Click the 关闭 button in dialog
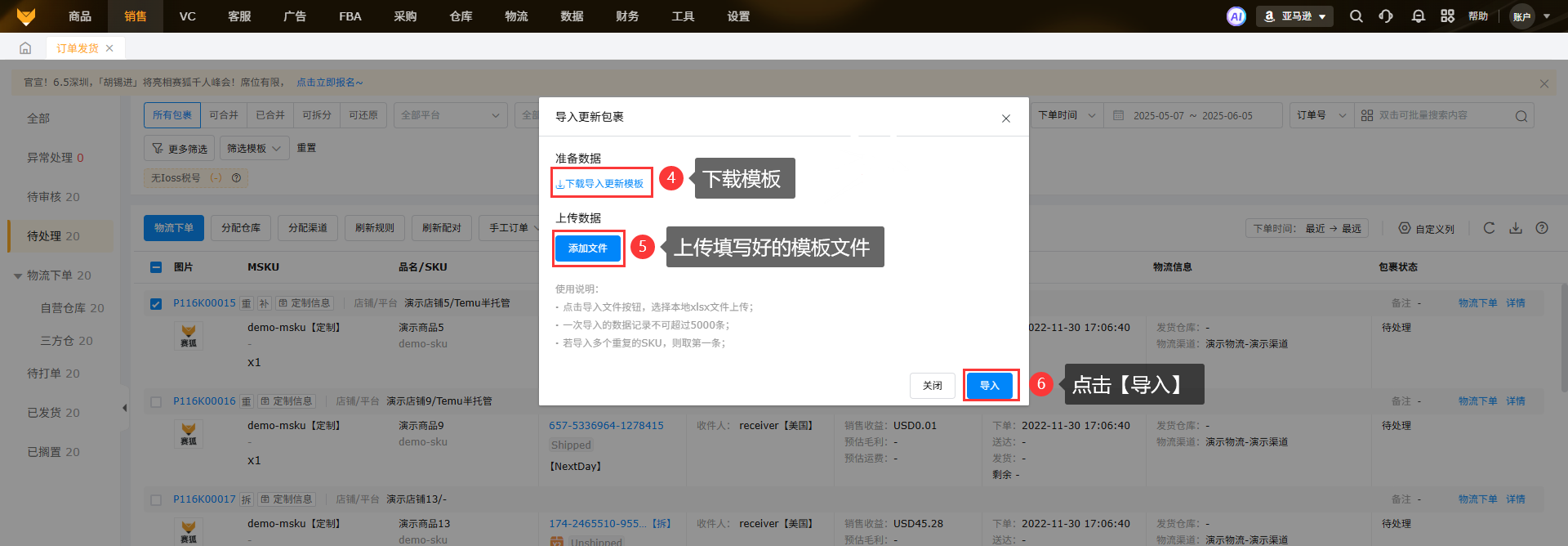This screenshot has height=546, width=1568. [933, 386]
